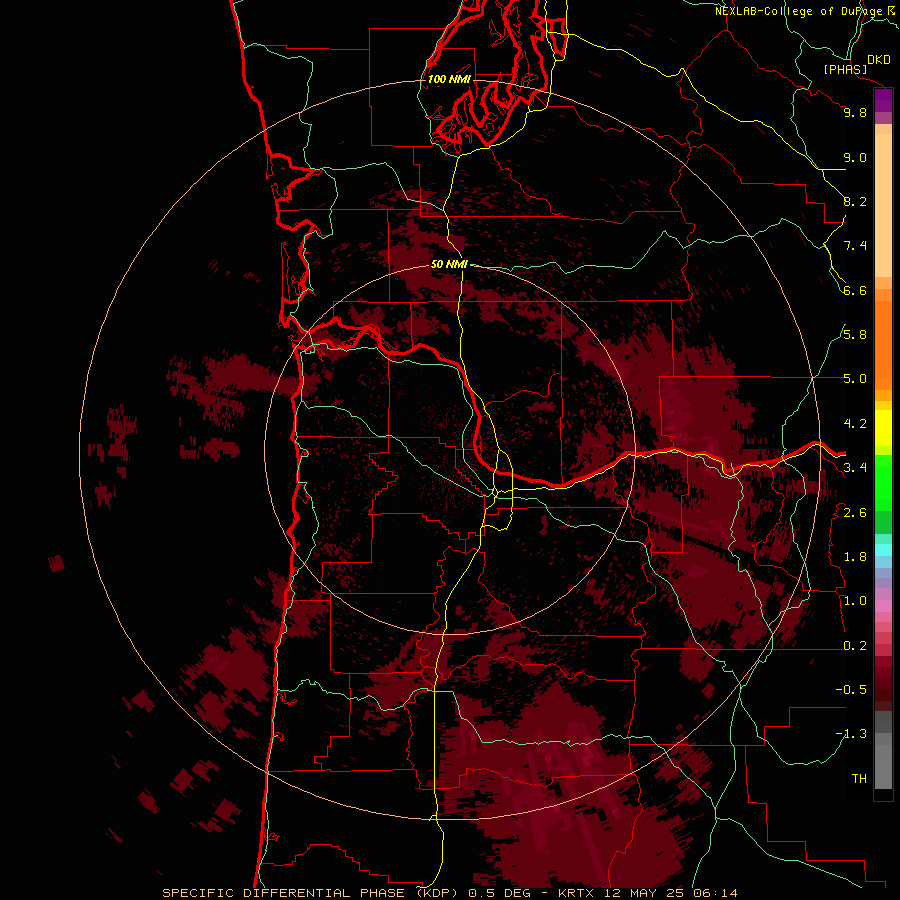Viewport: 900px width, 900px height.
Task: Click the 1.8 scale value
Action: pyautogui.click(x=855, y=557)
